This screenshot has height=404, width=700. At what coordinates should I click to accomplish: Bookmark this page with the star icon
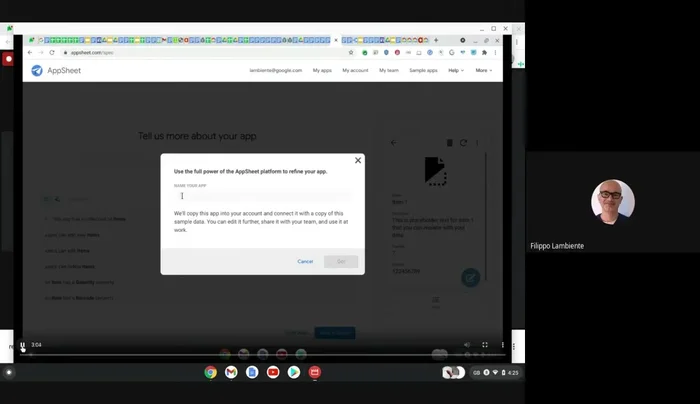tap(351, 53)
